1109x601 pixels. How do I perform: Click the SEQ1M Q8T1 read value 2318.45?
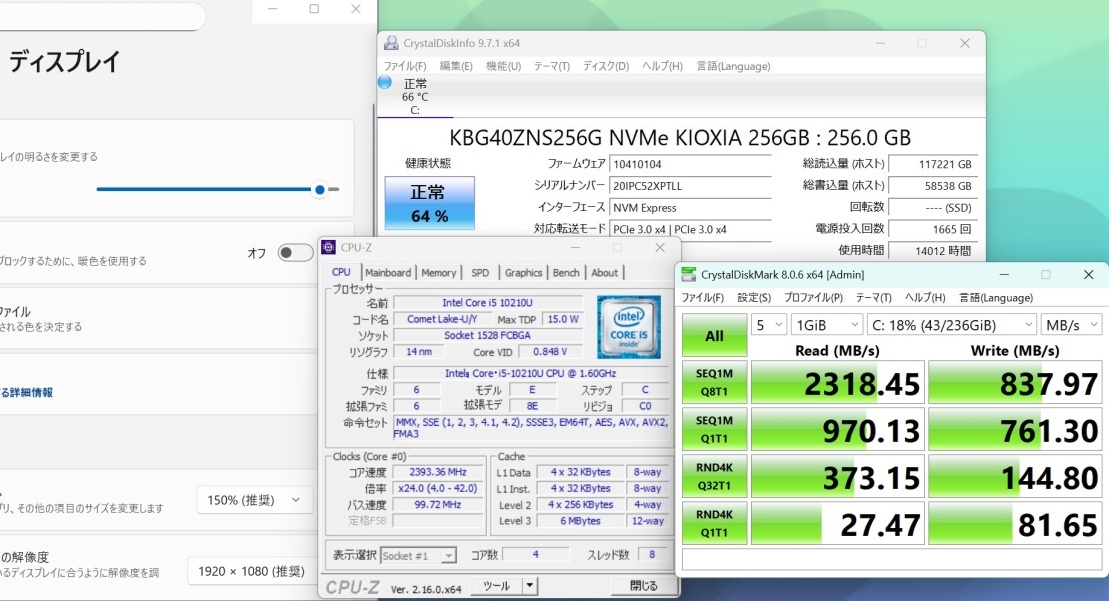pos(837,383)
